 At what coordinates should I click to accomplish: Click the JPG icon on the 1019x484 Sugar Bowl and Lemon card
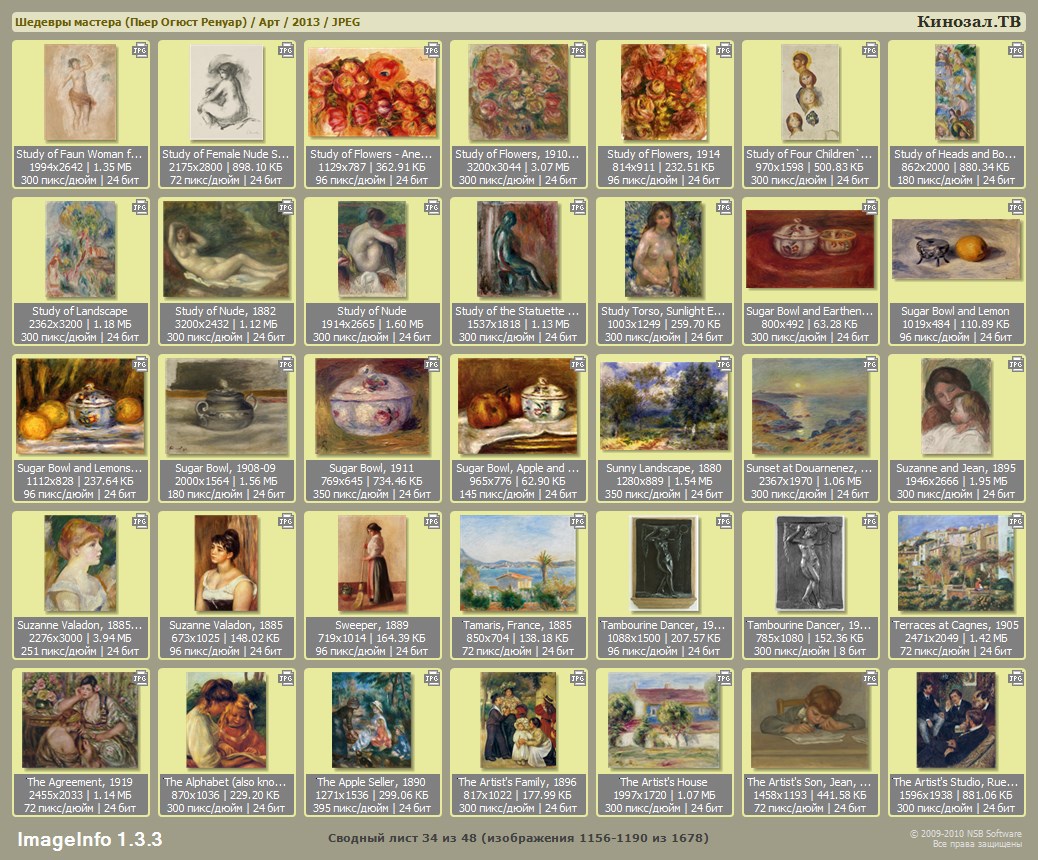tap(1015, 208)
